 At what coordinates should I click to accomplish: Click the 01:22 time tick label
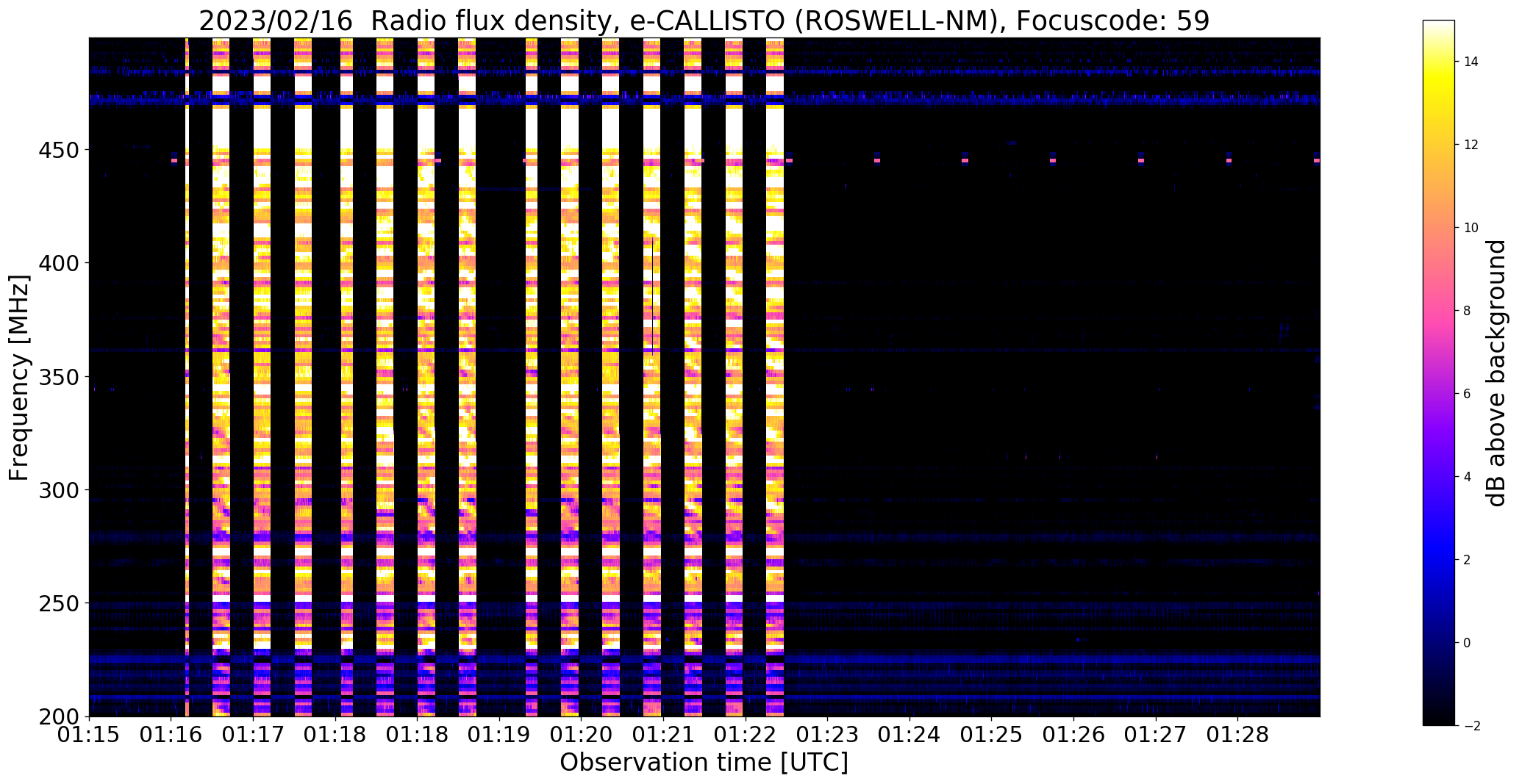[746, 735]
